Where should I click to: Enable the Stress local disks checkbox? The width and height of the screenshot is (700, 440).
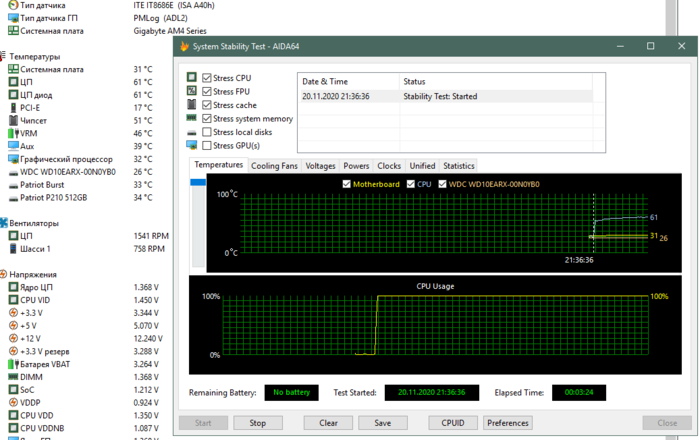[x=207, y=132]
